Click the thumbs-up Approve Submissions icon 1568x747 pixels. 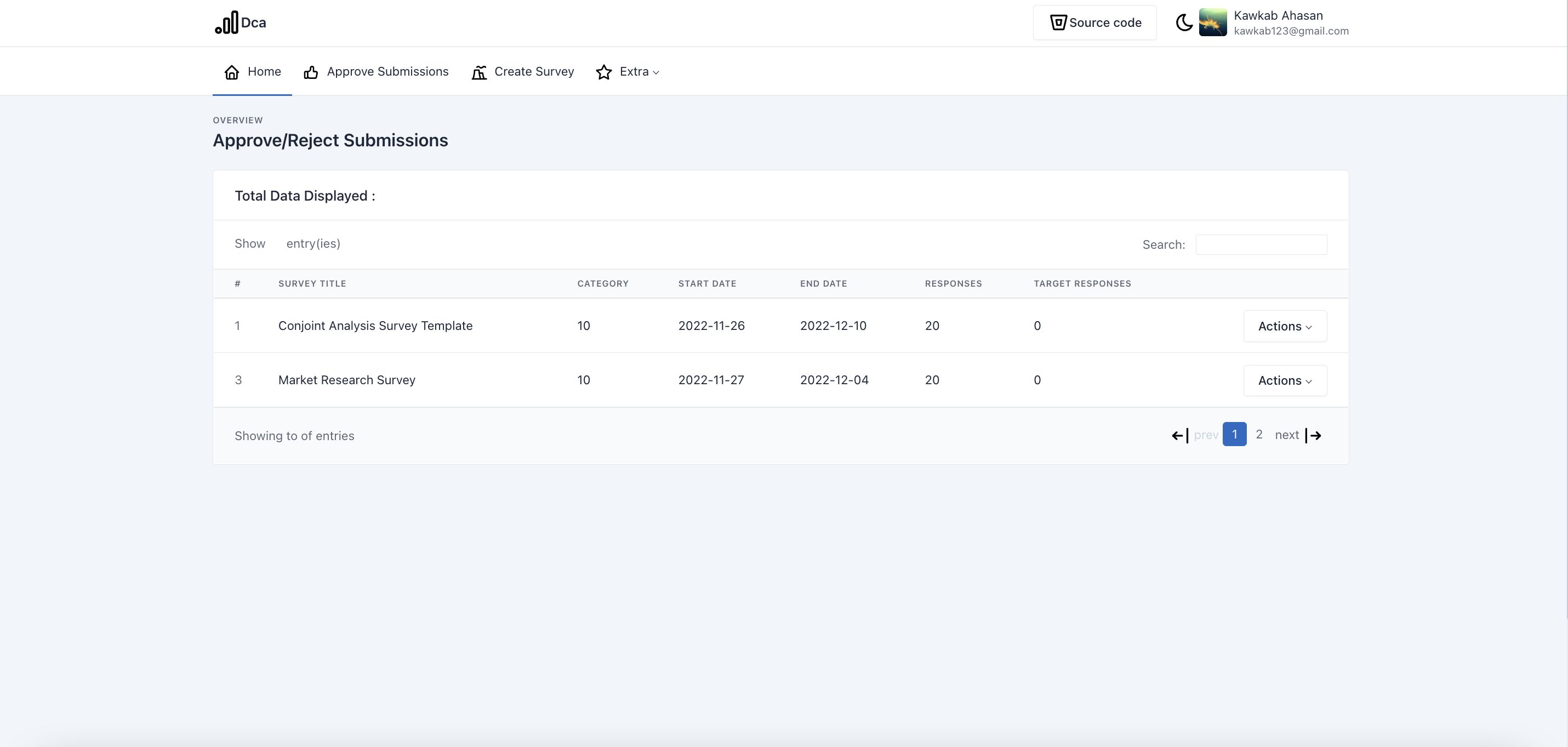(311, 72)
